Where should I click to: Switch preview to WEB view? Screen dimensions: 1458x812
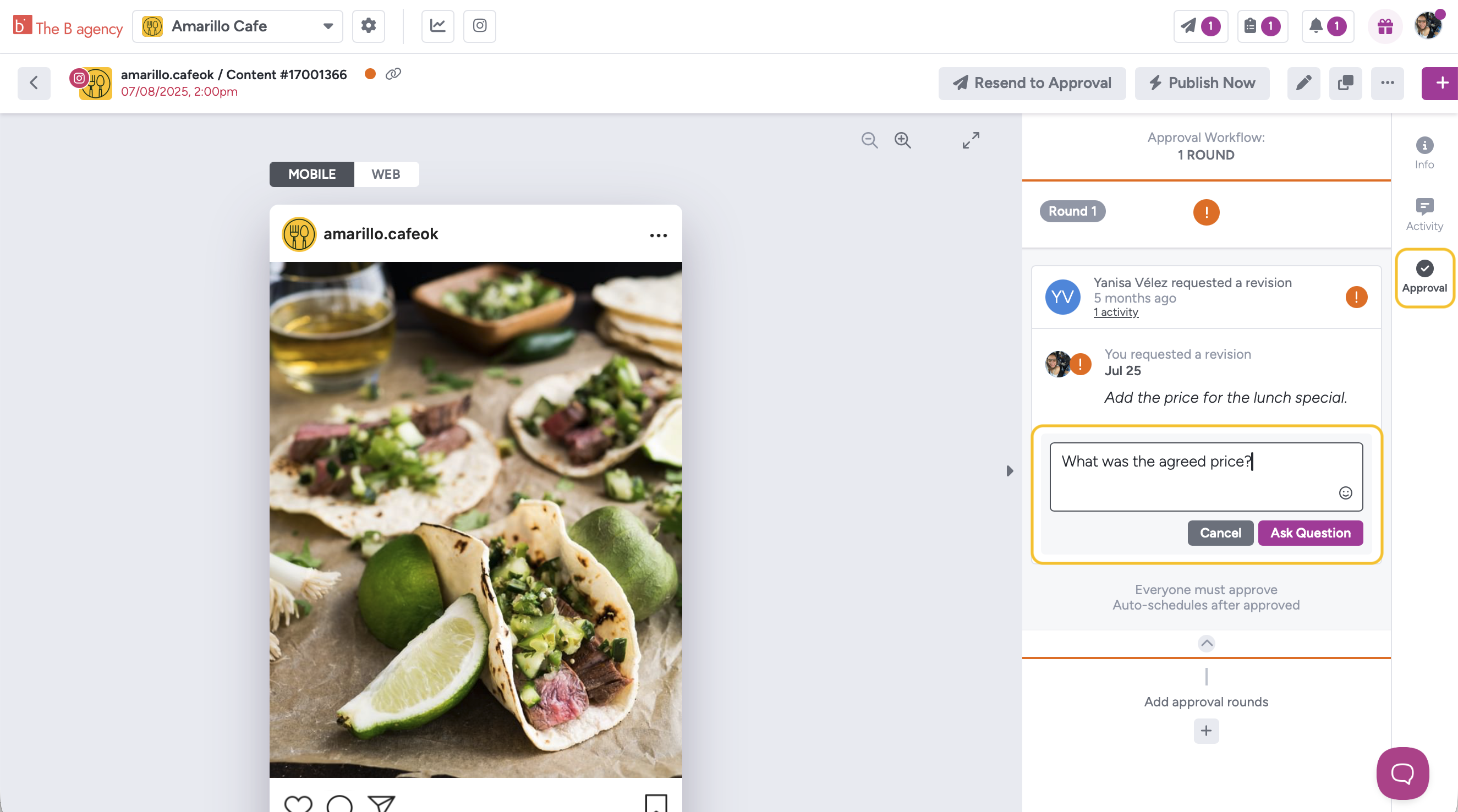pyautogui.click(x=386, y=174)
